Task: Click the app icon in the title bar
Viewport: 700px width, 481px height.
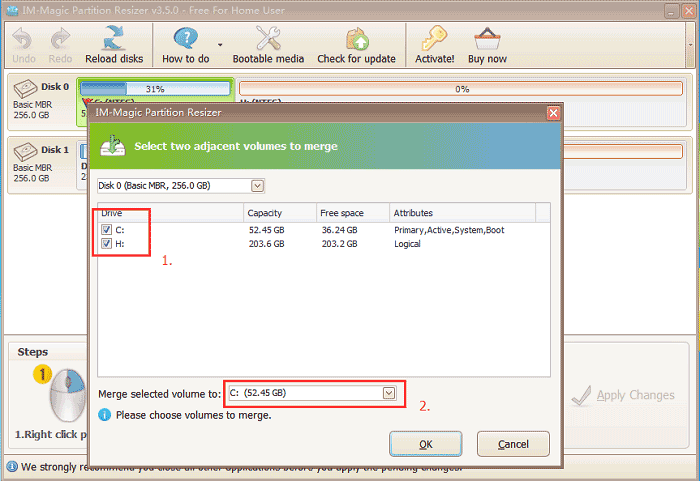Action: [x=12, y=10]
